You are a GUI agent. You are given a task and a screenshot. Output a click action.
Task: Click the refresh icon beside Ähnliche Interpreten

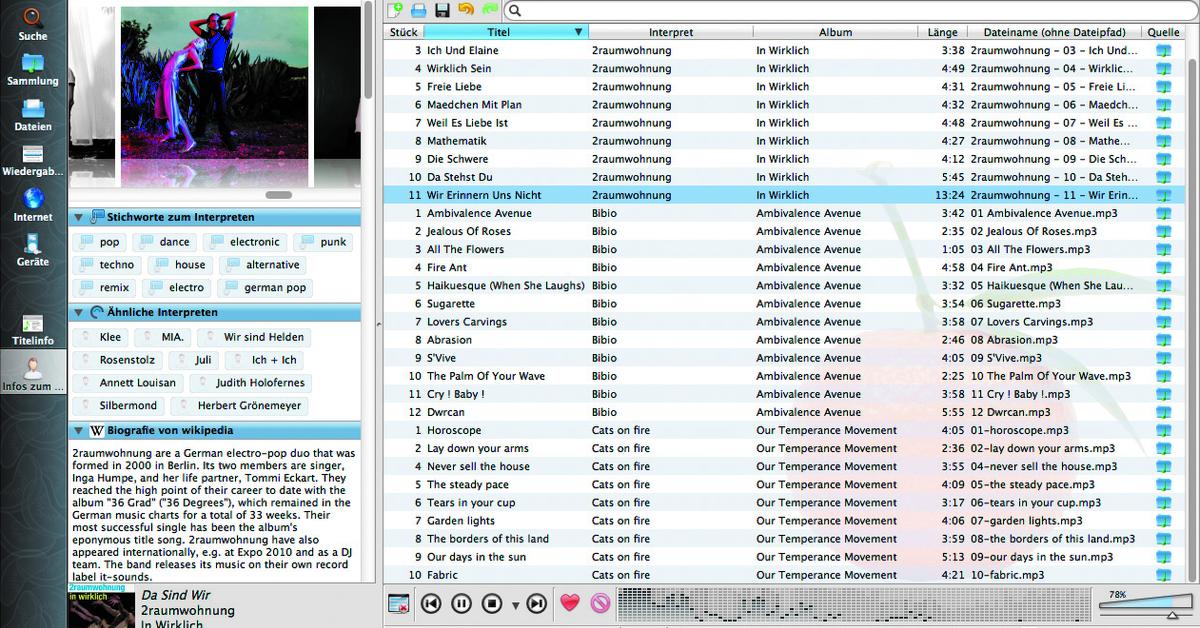(97, 312)
